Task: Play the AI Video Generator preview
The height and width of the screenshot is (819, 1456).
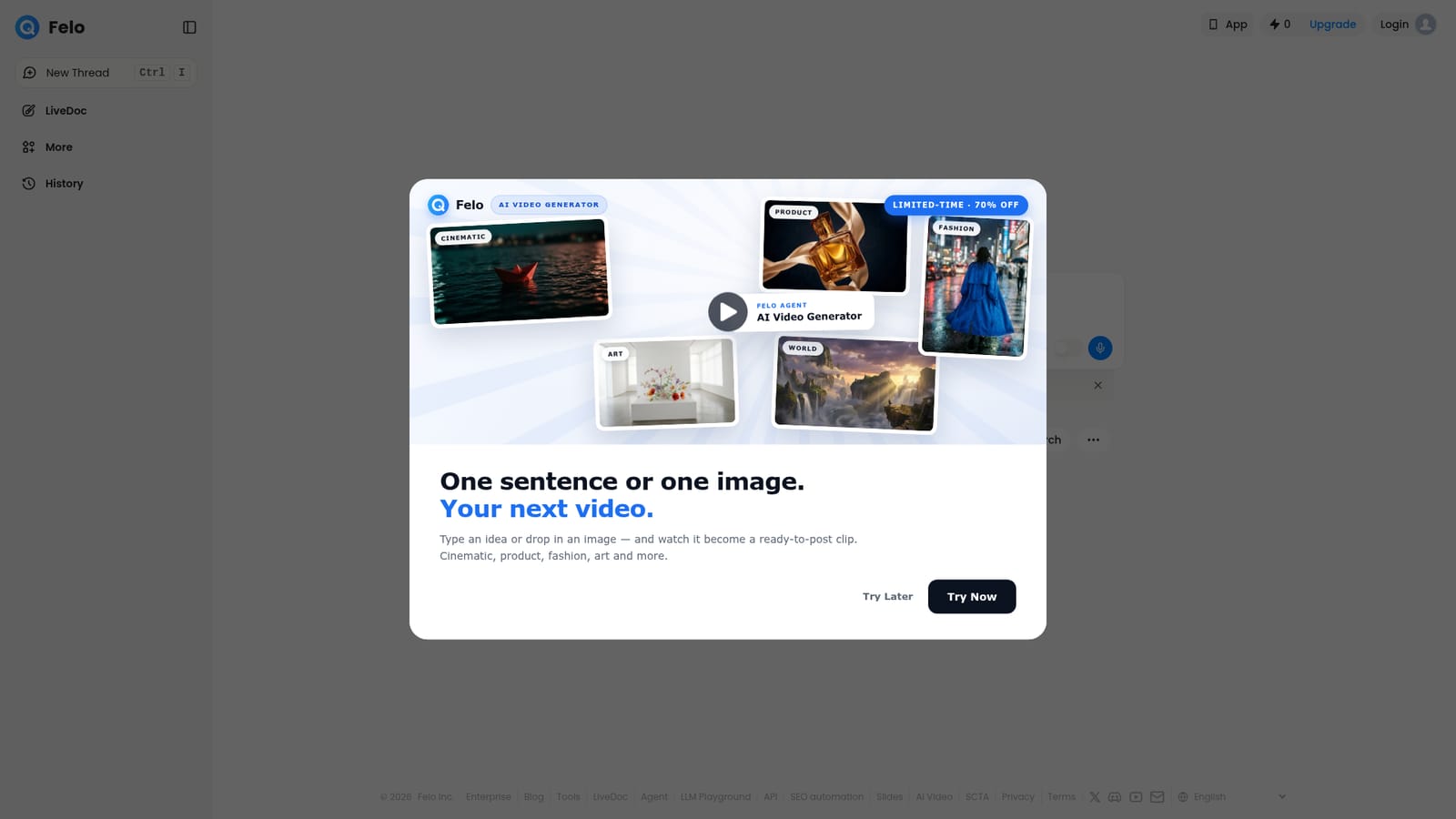Action: pyautogui.click(x=728, y=312)
